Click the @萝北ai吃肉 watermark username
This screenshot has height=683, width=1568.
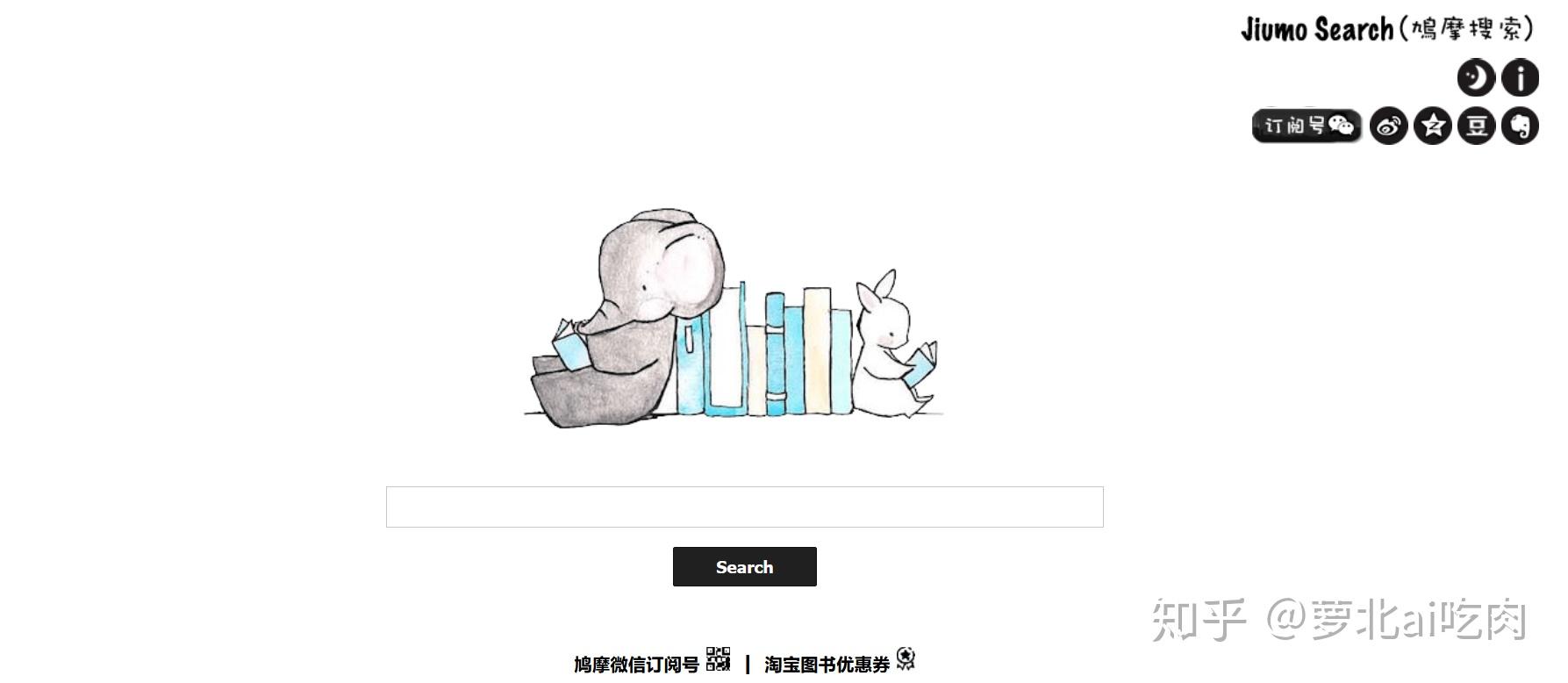point(1396,619)
